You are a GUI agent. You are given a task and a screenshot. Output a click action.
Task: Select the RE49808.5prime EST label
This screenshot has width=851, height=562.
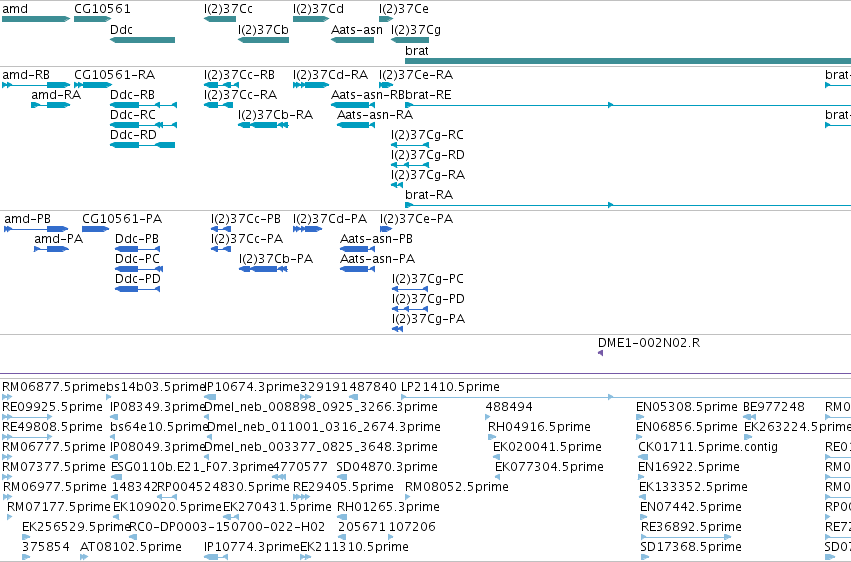tap(52, 427)
